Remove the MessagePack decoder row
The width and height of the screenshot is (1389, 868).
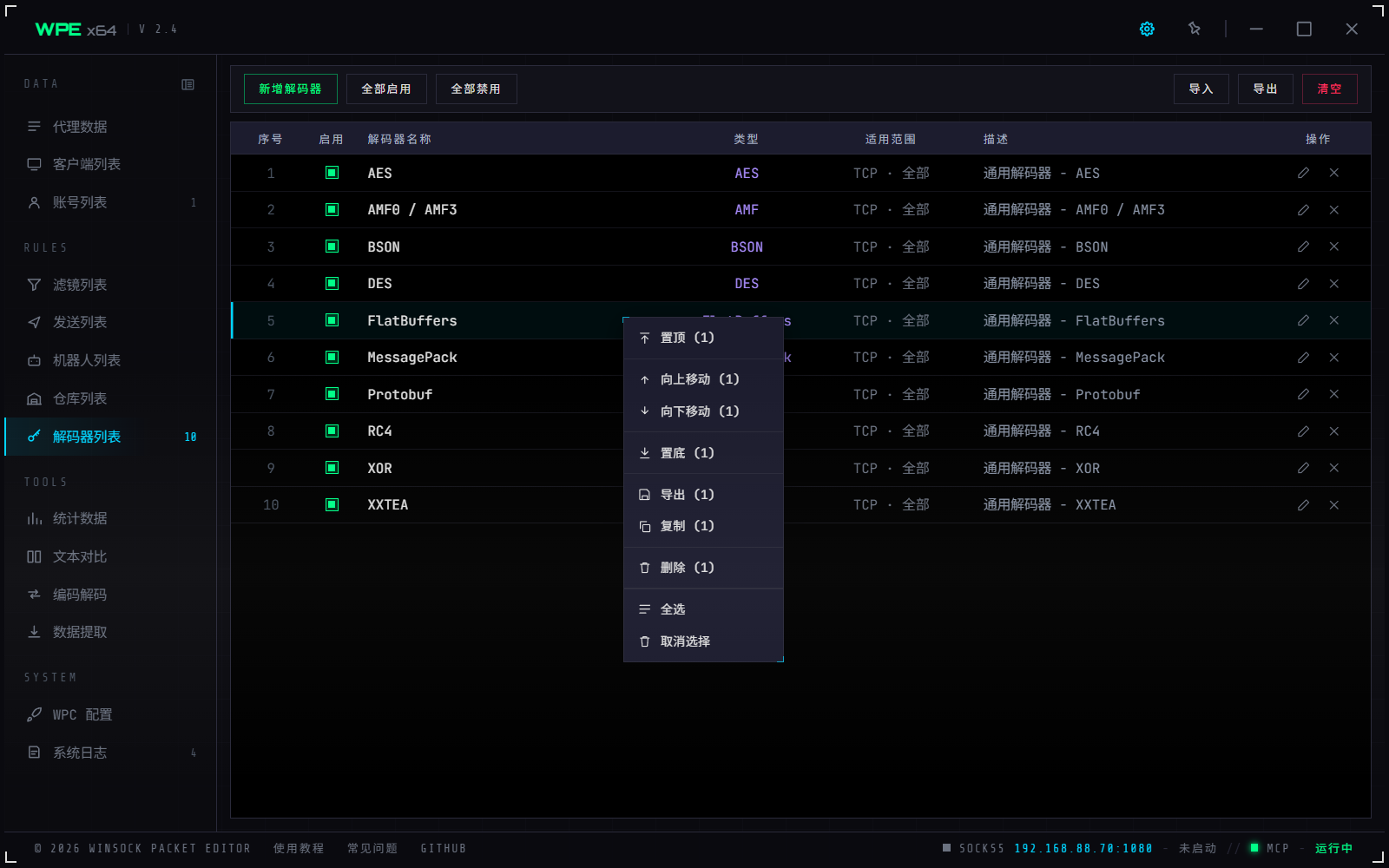point(1334,358)
